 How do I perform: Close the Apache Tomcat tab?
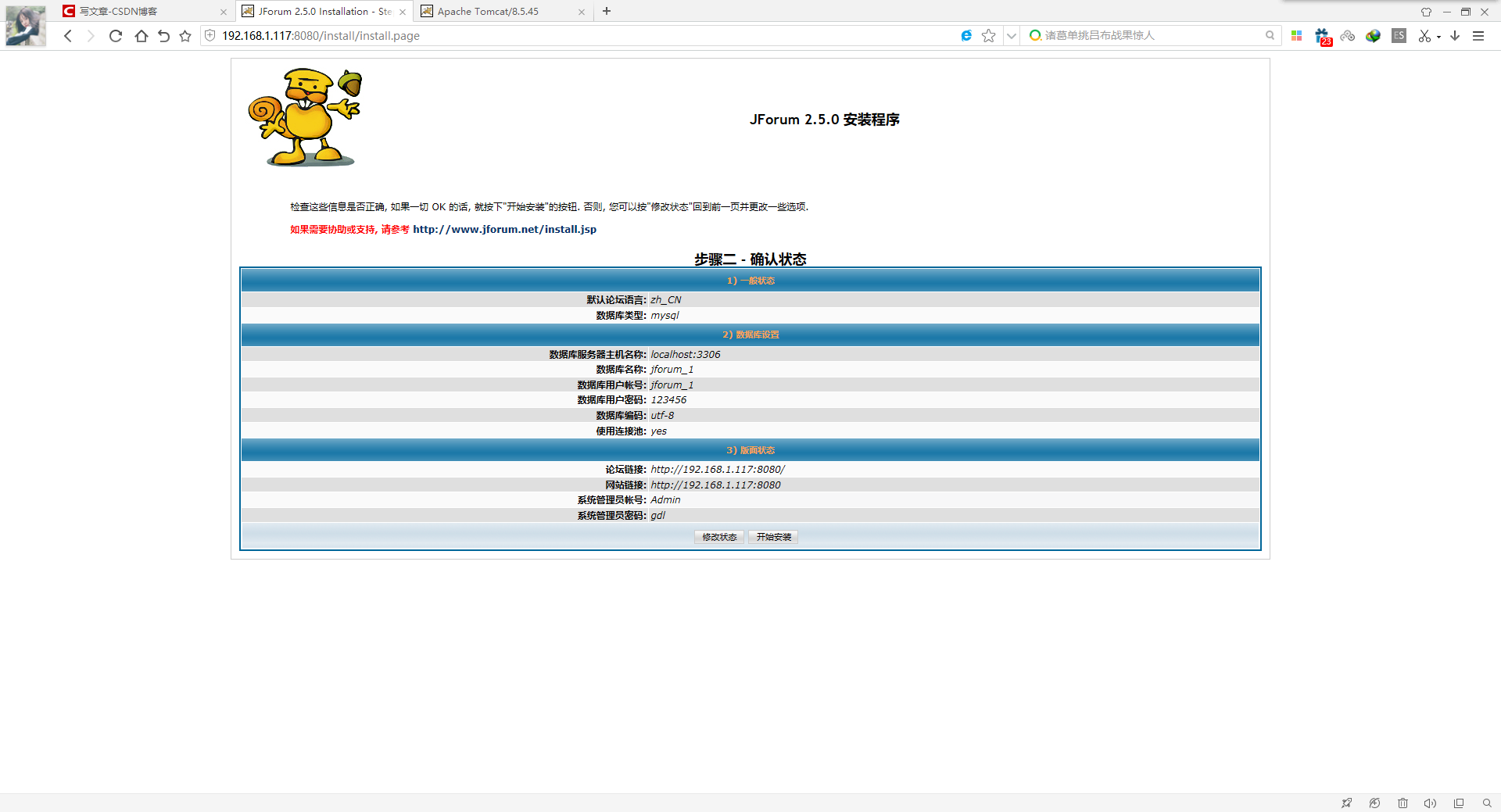tap(582, 12)
